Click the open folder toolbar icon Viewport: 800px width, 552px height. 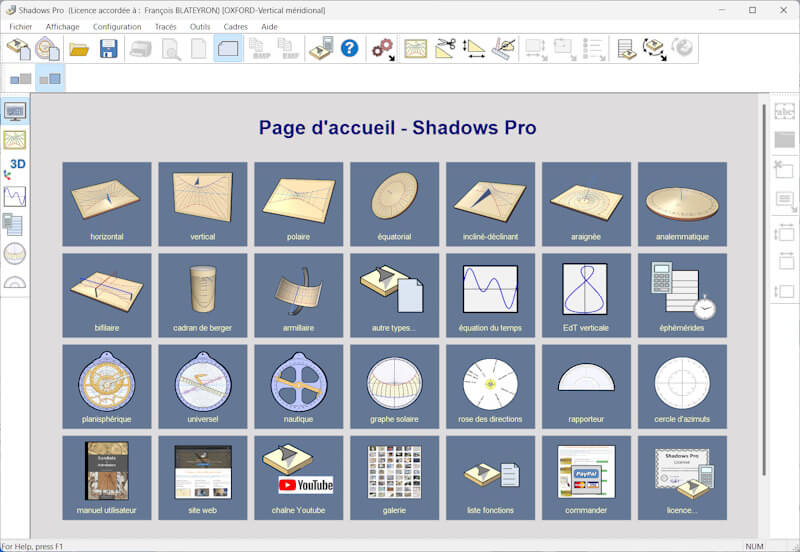tap(79, 49)
